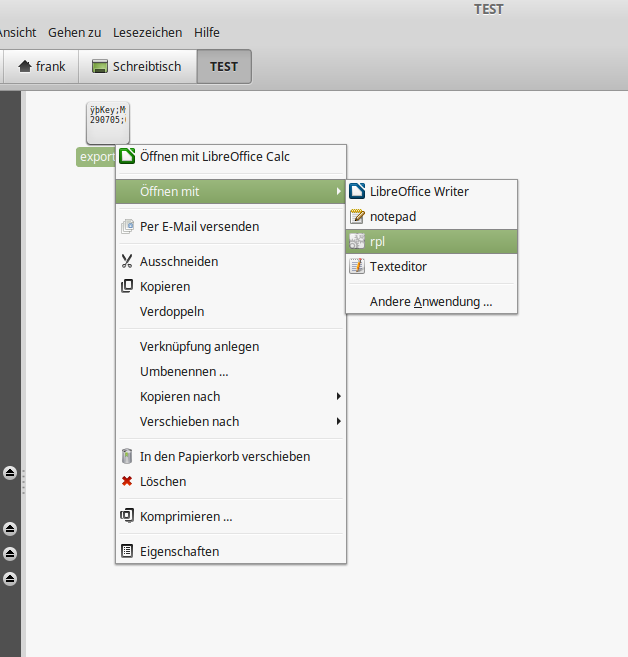Viewport: 628px width, 657px height.
Task: Create a link via Verknüpfung anlegen
Action: (231, 347)
